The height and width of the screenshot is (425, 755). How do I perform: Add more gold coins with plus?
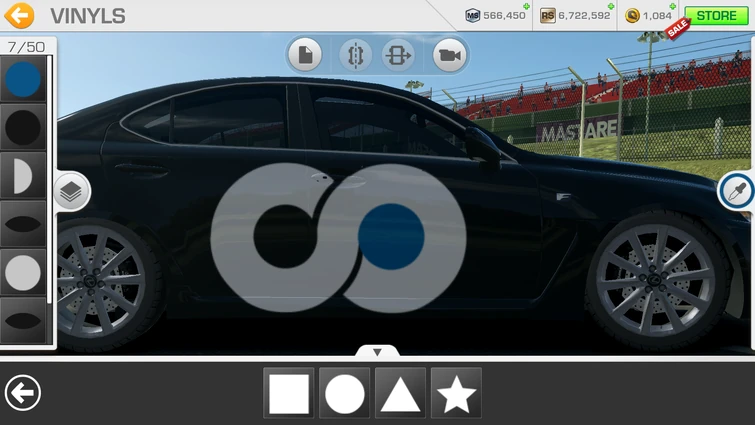[x=673, y=6]
